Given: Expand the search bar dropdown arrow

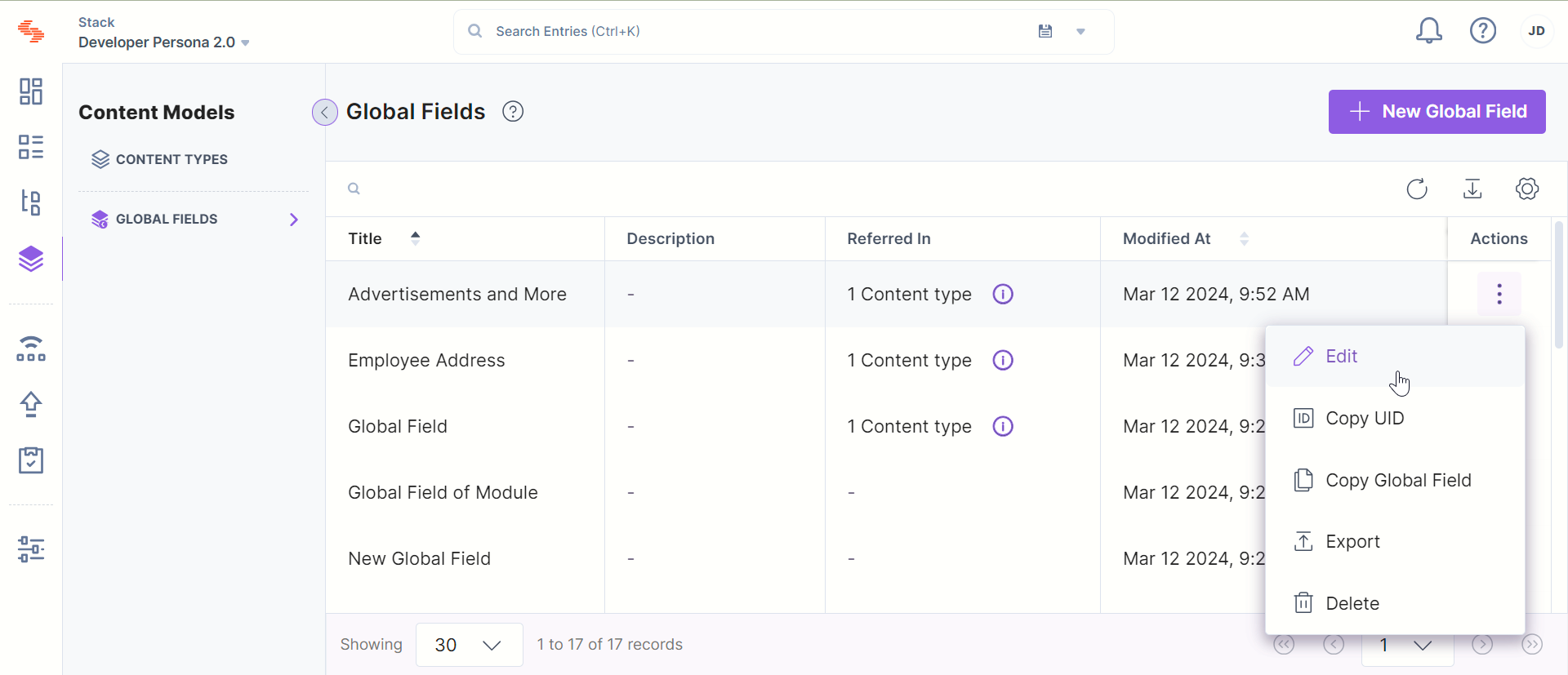Looking at the screenshot, I should pos(1080,32).
